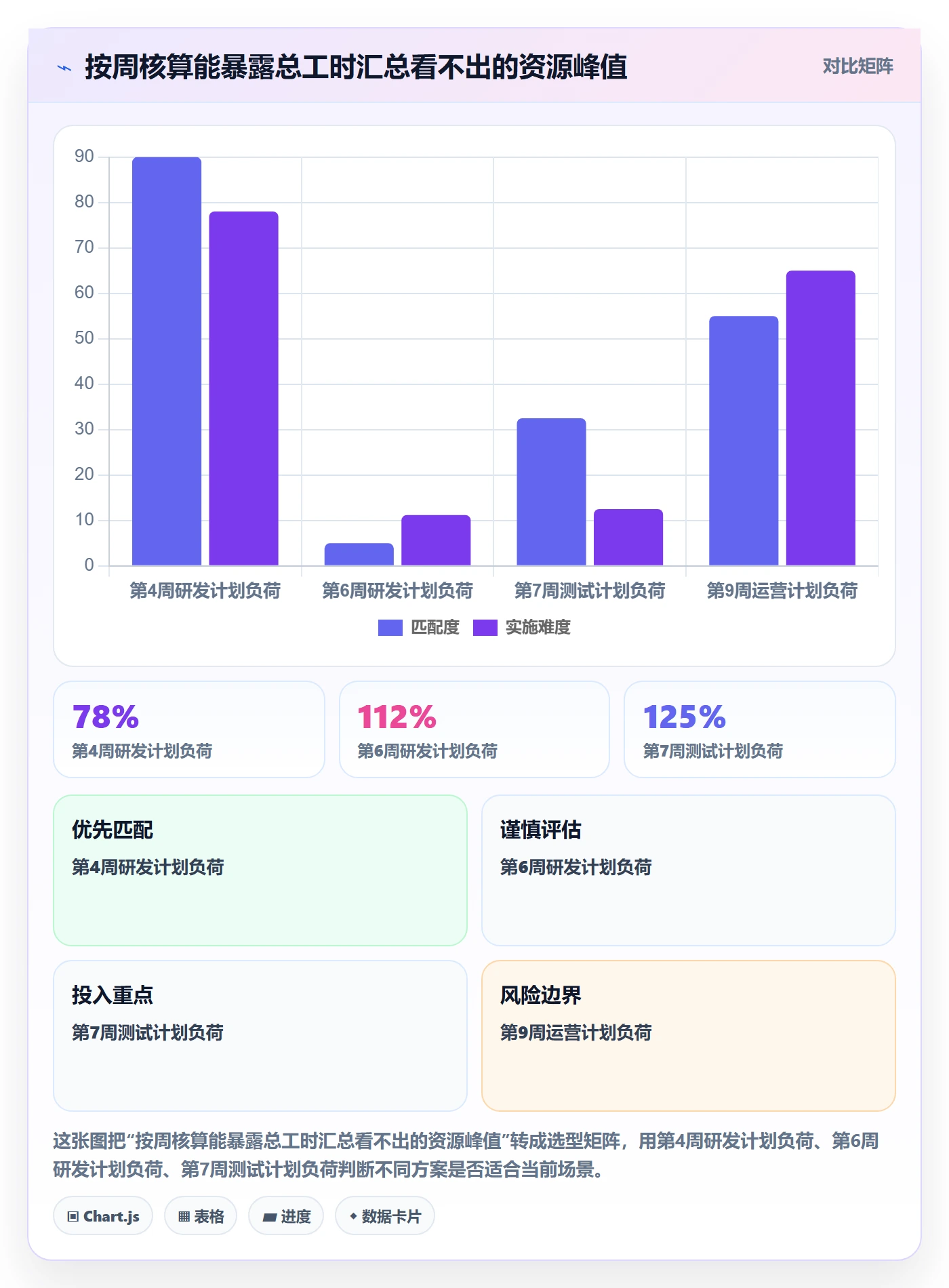Select the 投入重点 quadrant card
The height and width of the screenshot is (1288, 949).
coord(260,1036)
